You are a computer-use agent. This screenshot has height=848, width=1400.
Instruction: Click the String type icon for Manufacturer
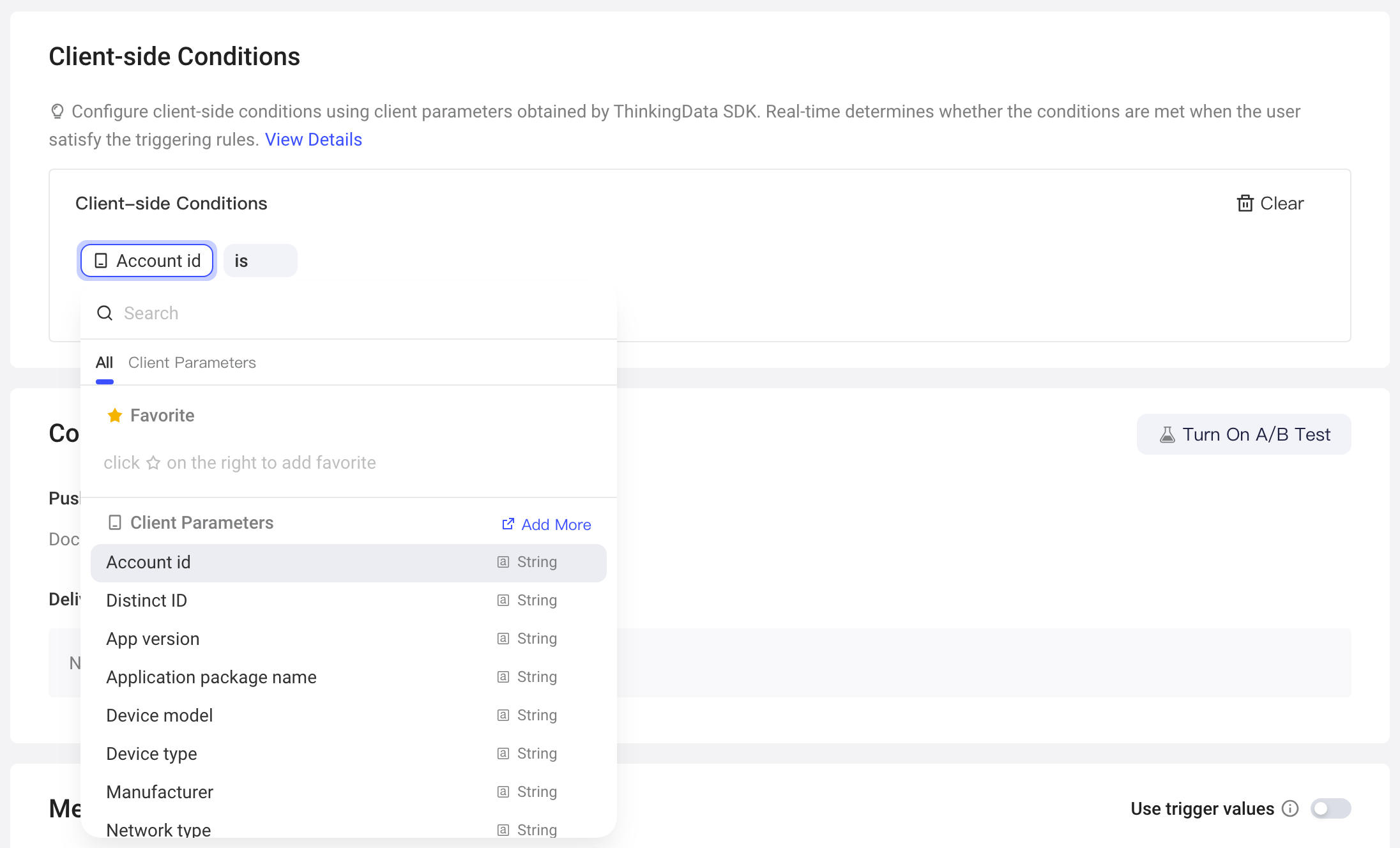503,792
